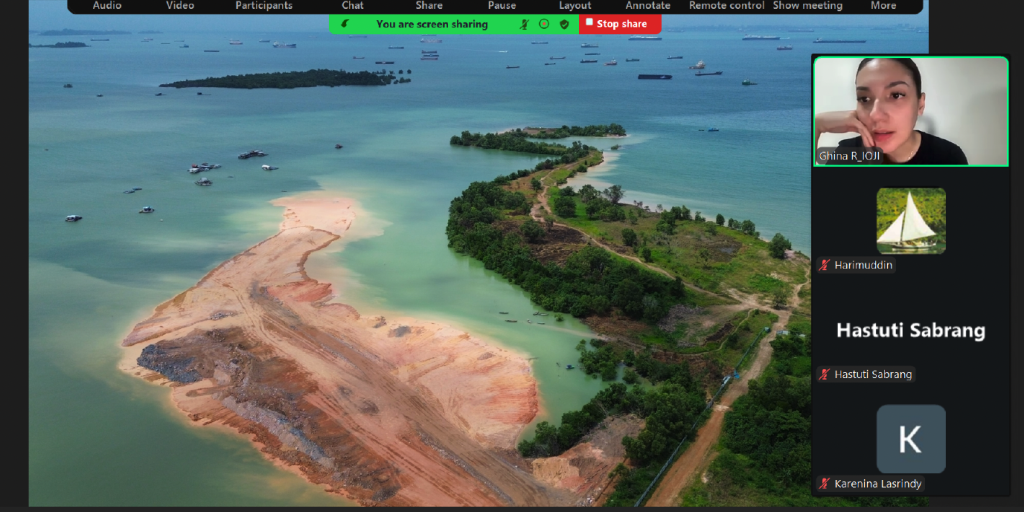The image size is (1024, 512).
Task: Open the Chat panel
Action: (x=352, y=6)
